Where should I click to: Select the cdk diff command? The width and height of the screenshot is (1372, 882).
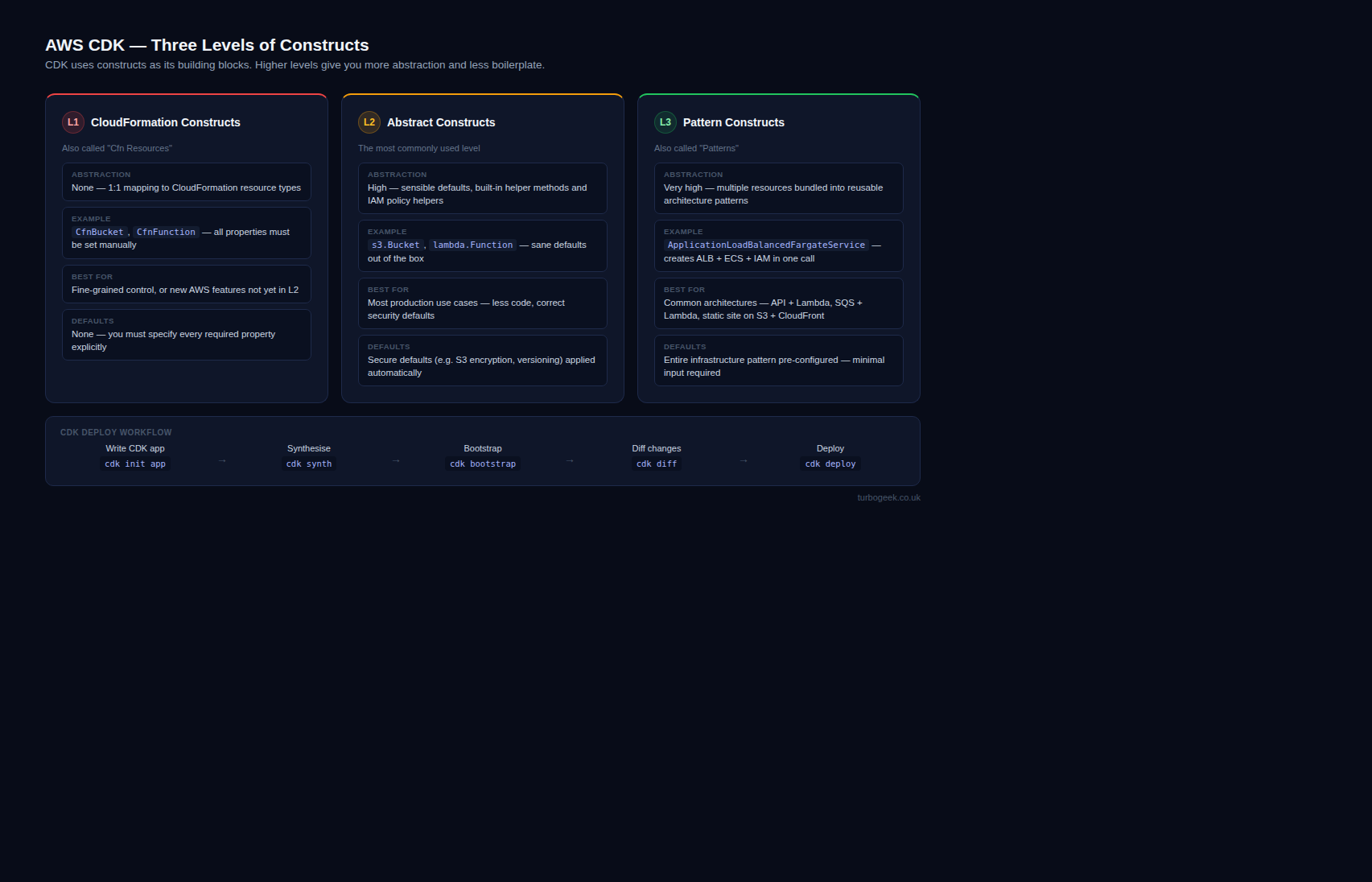[657, 464]
